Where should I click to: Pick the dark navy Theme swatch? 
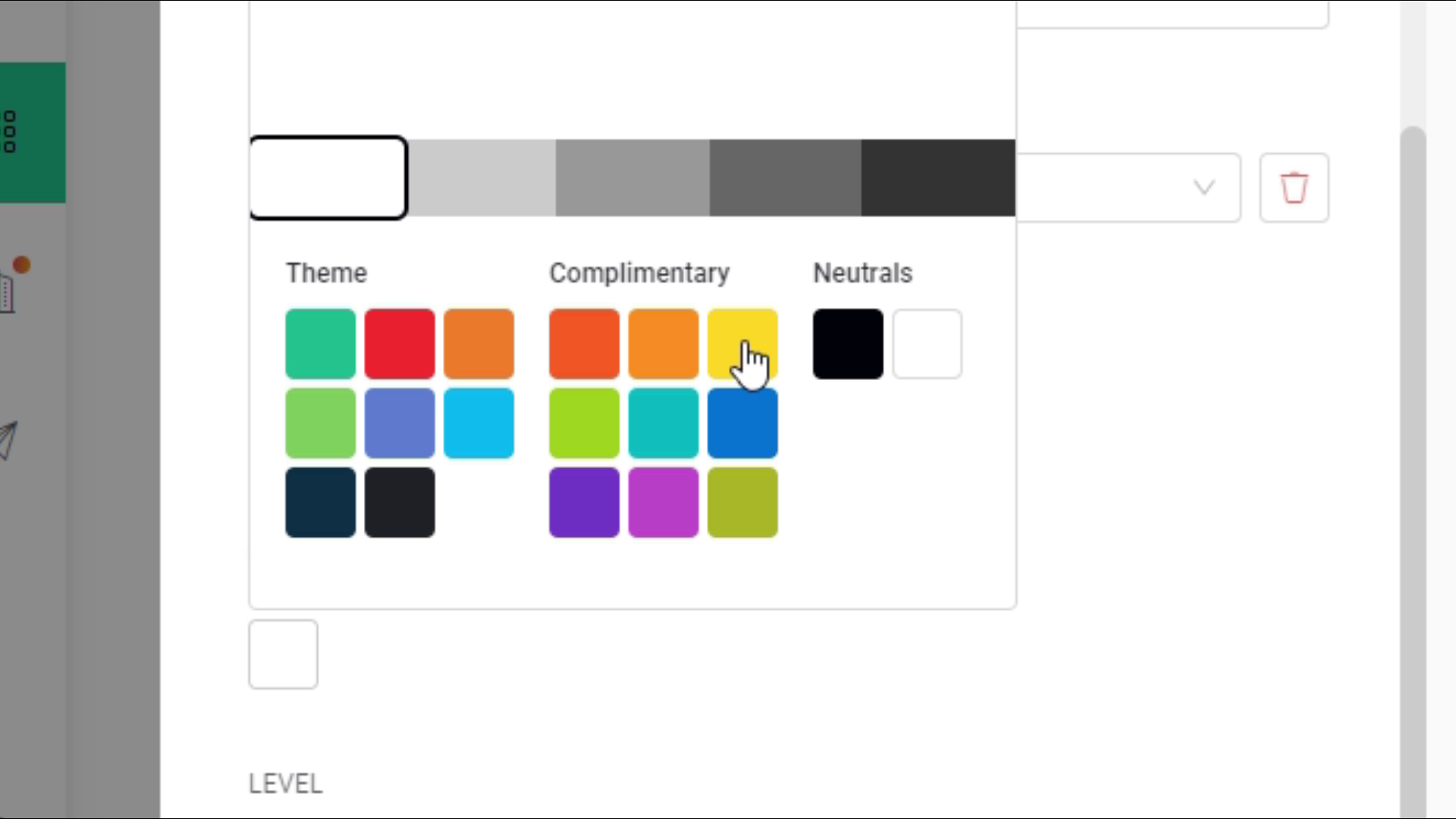tap(320, 502)
